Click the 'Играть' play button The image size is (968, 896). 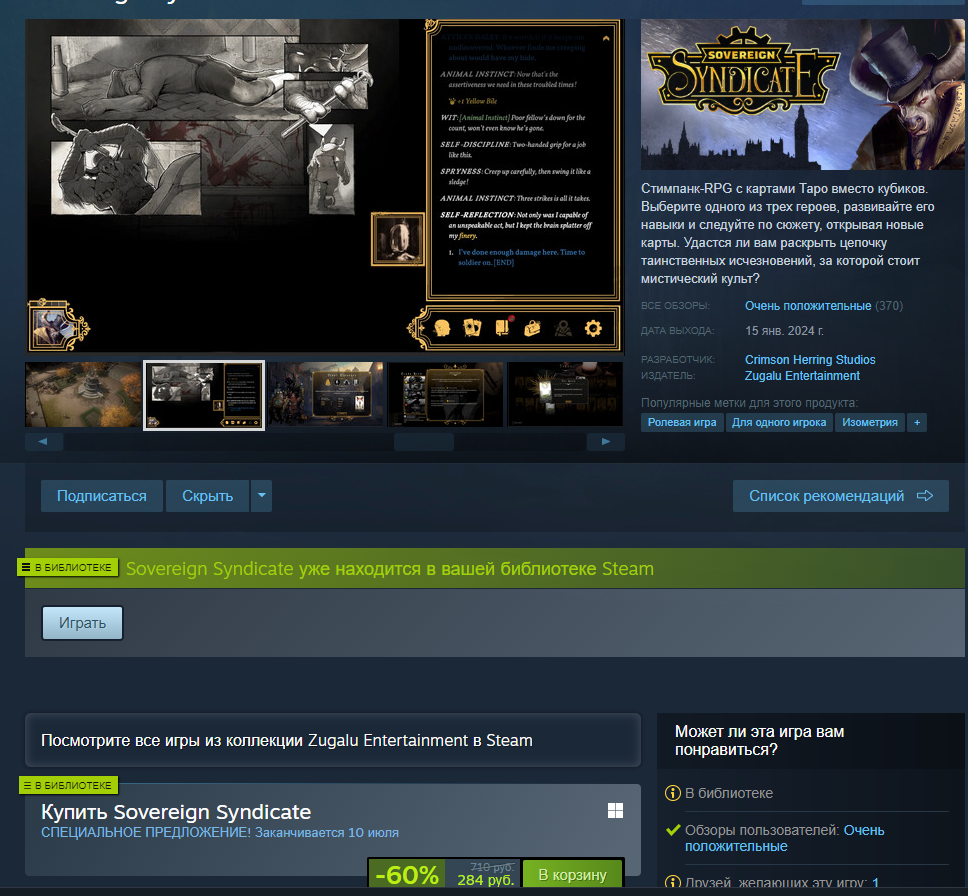click(82, 623)
